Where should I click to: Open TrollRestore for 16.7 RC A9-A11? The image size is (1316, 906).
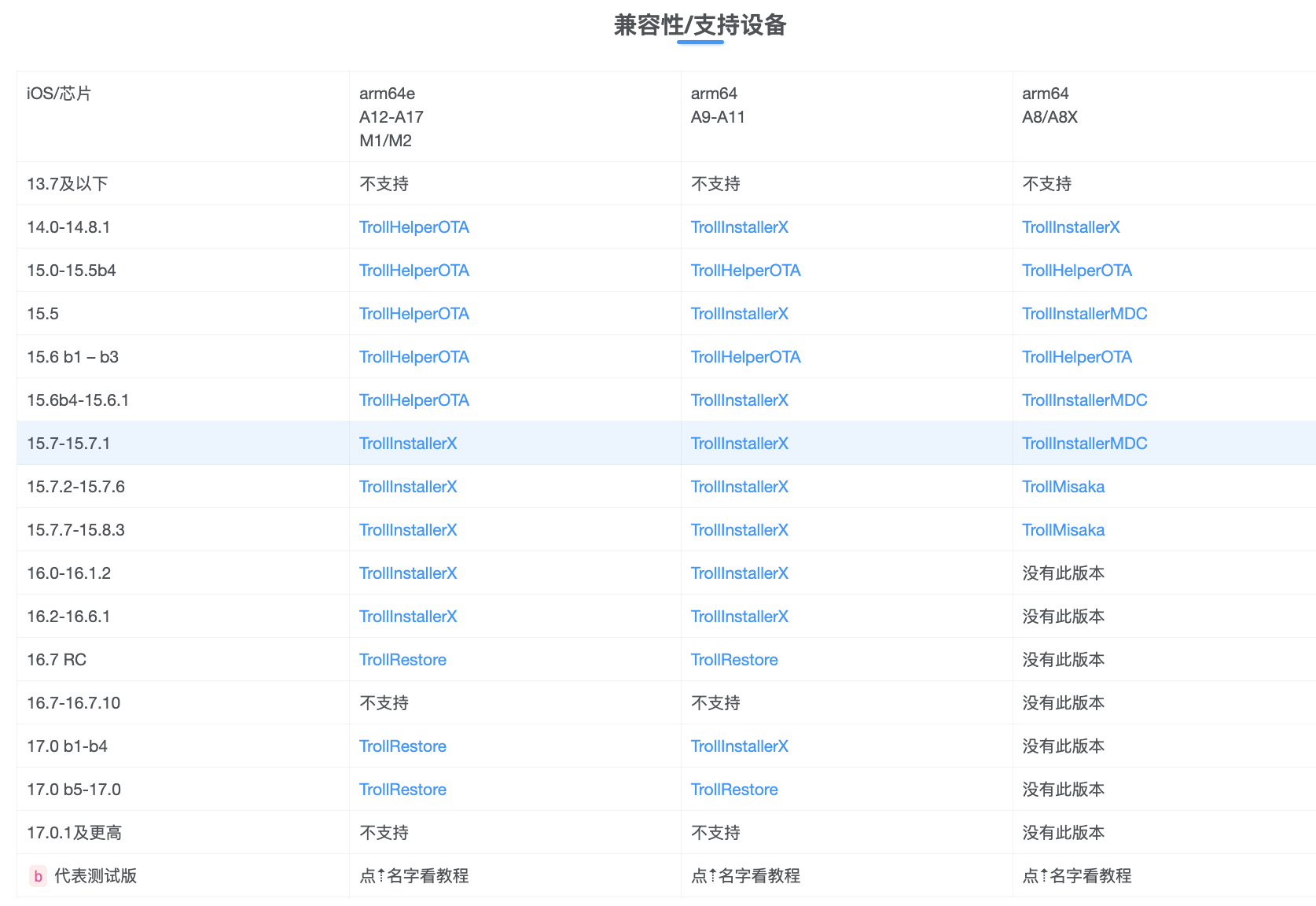[x=734, y=660]
